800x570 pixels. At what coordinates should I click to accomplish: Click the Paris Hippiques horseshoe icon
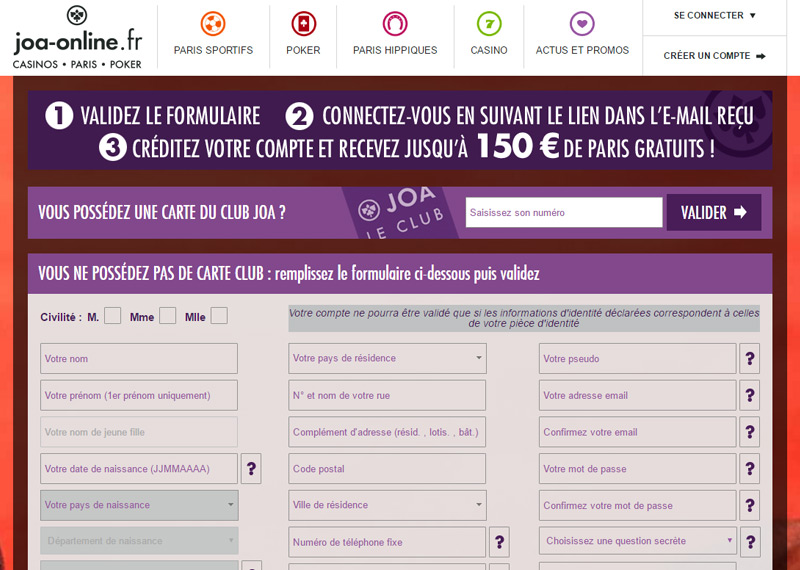[395, 23]
